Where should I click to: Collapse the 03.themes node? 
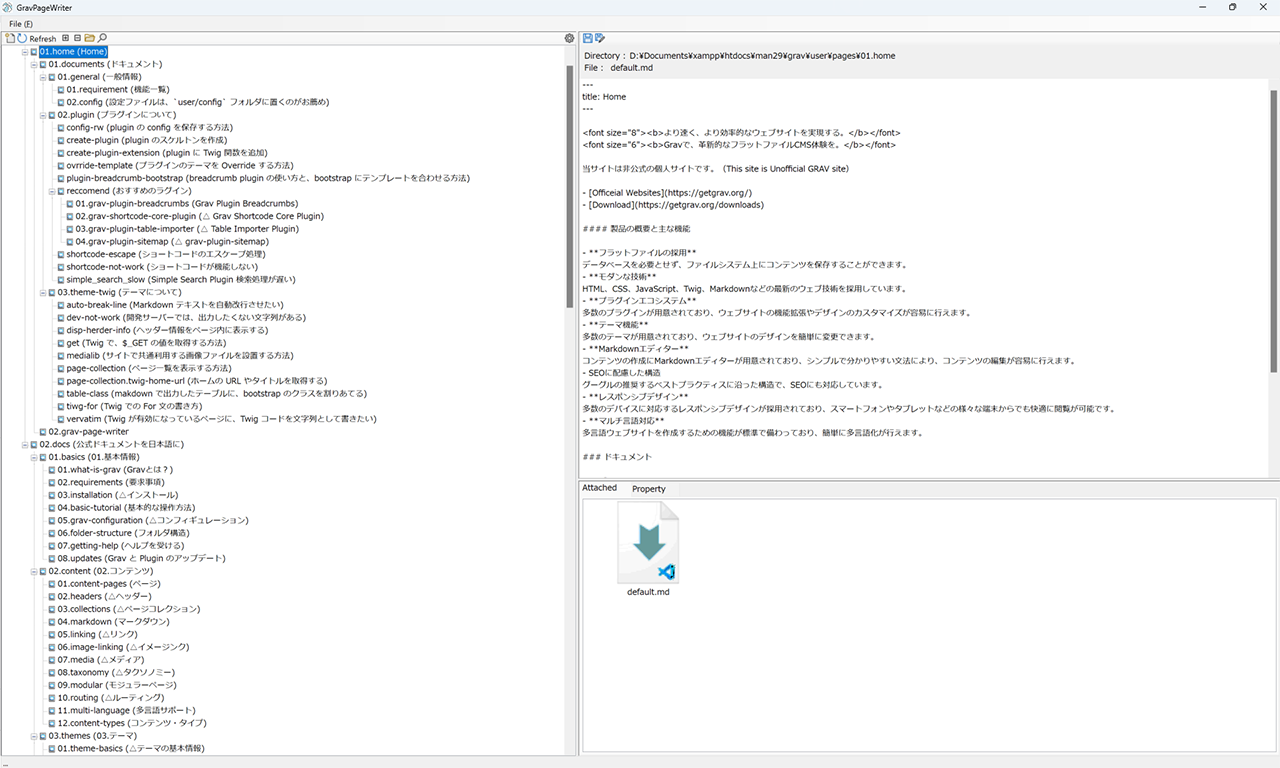click(33, 735)
